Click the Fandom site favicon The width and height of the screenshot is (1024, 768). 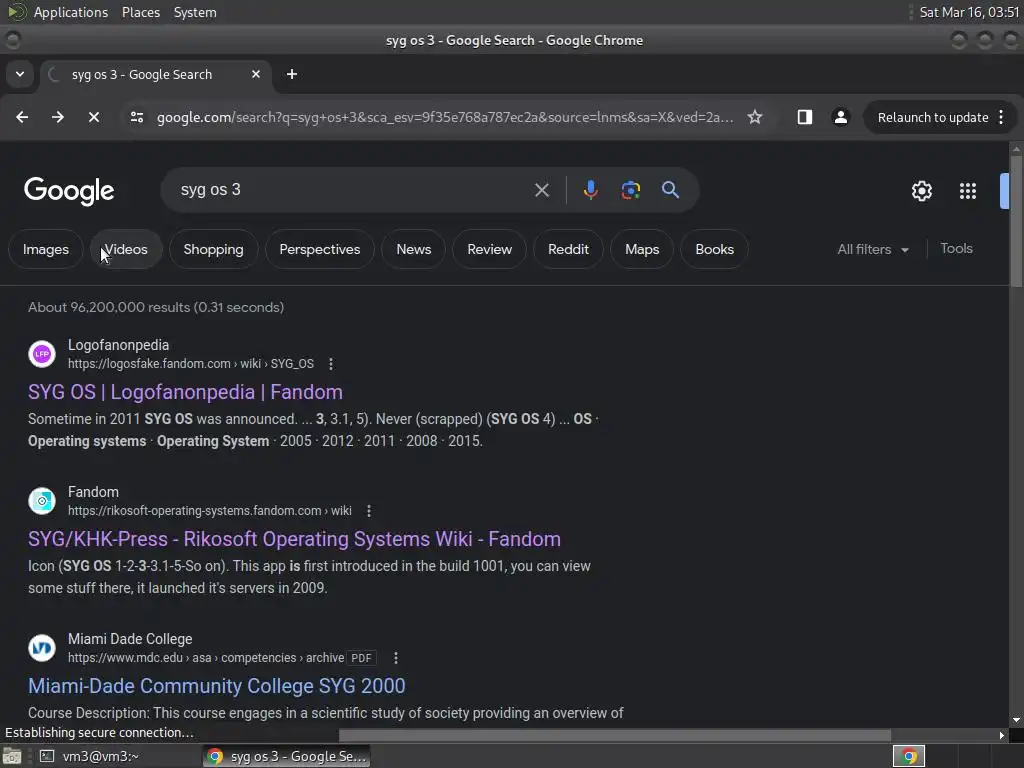42,501
